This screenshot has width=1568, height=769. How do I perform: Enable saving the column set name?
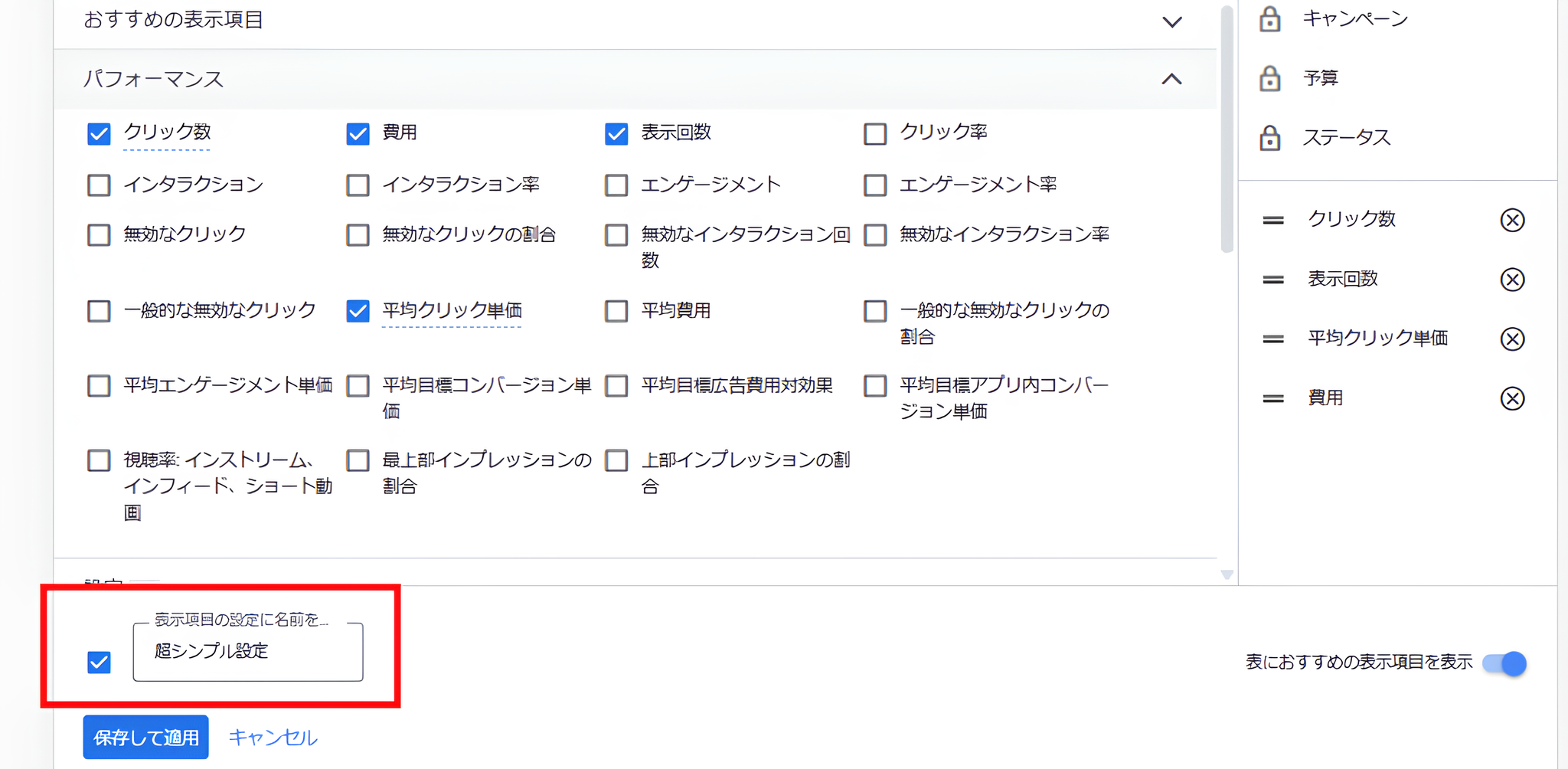tap(98, 662)
